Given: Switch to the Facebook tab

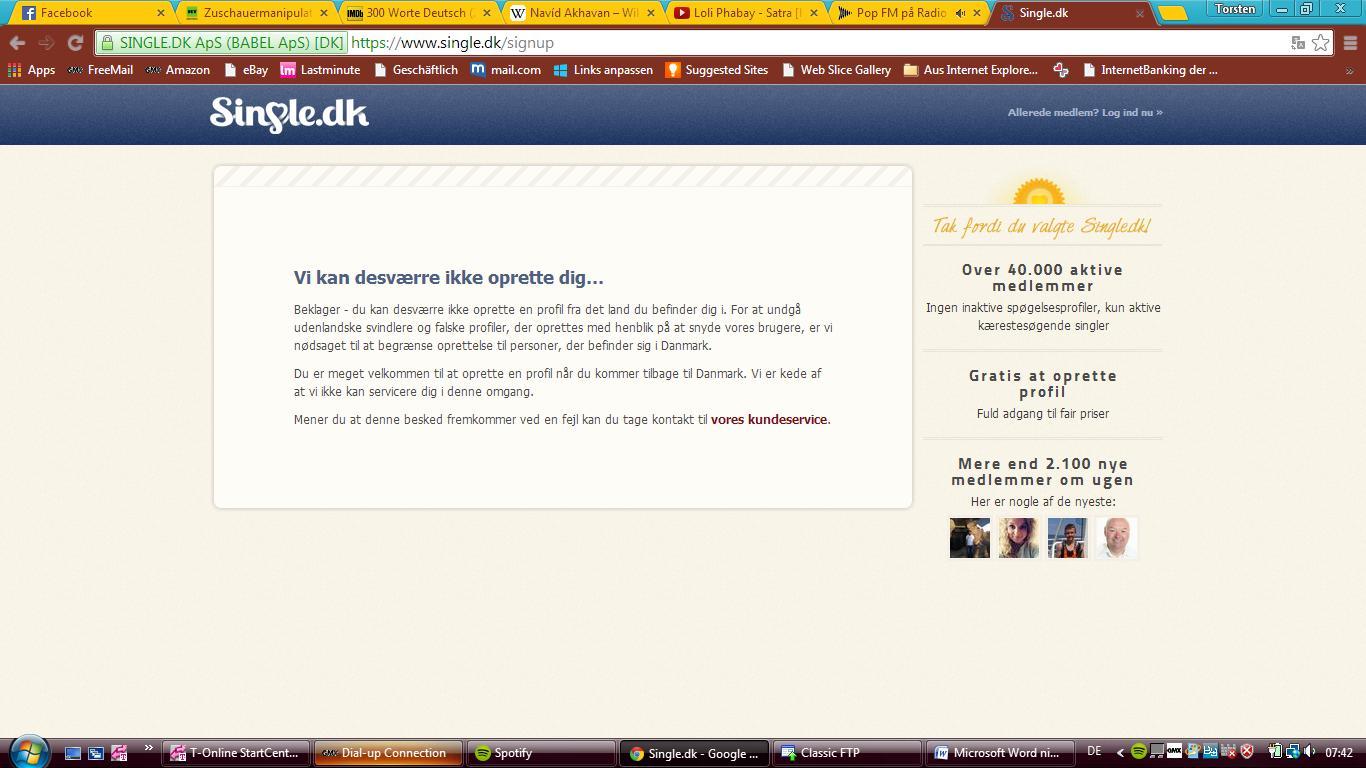Looking at the screenshot, I should (90, 13).
